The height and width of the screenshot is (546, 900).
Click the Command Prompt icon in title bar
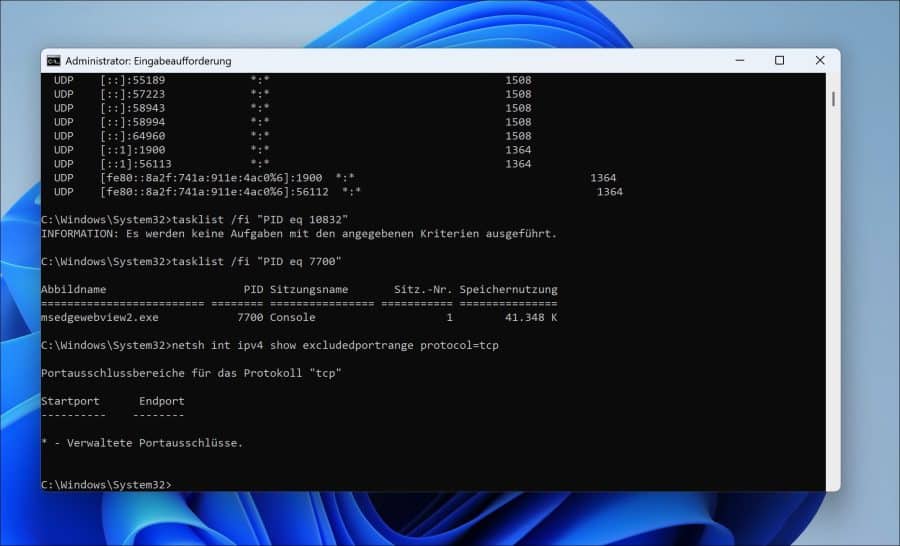[x=54, y=61]
